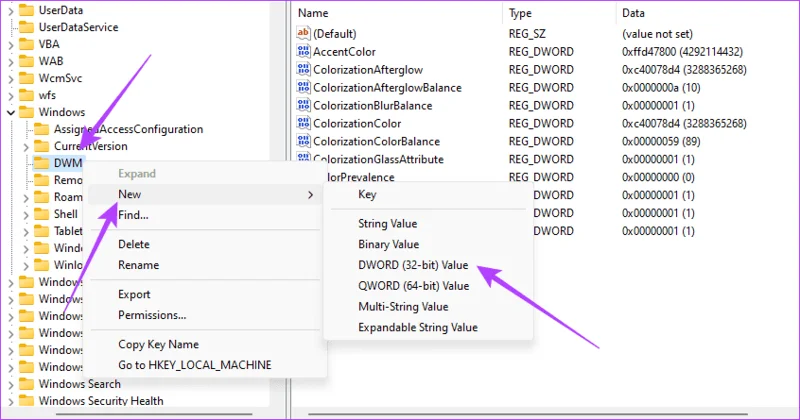Click the DWM folder icon
Image resolution: width=800 pixels, height=420 pixels.
tap(41, 163)
